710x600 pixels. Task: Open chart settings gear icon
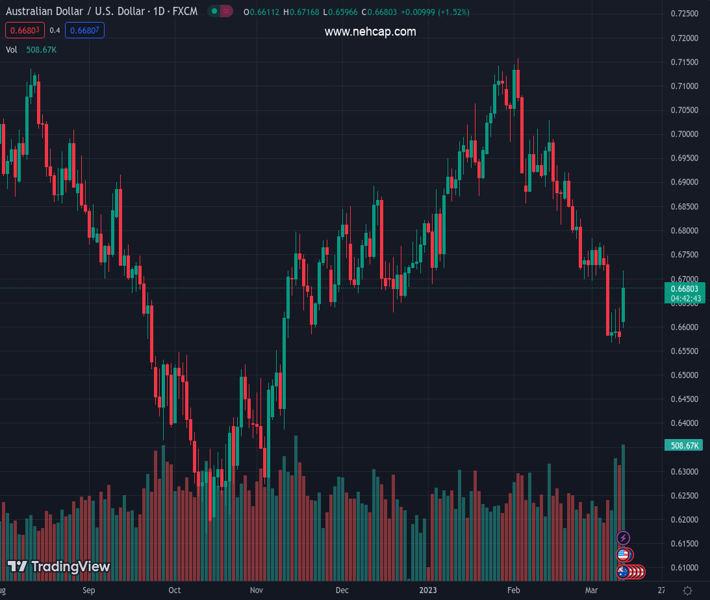pos(686,590)
